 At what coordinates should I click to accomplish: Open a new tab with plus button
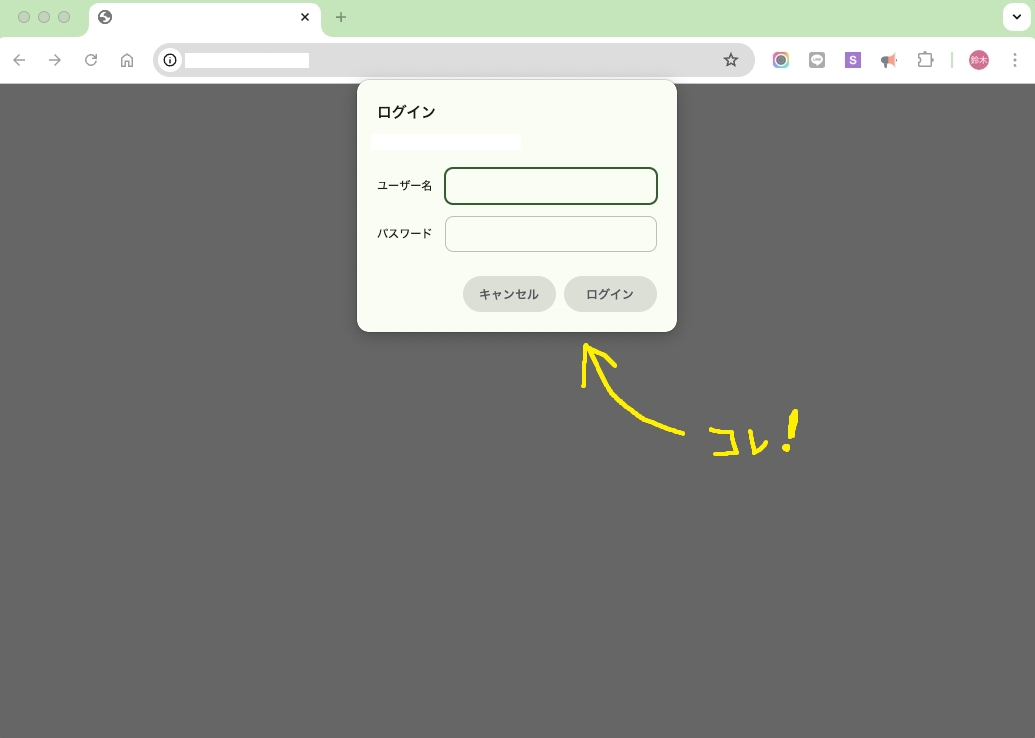(341, 17)
